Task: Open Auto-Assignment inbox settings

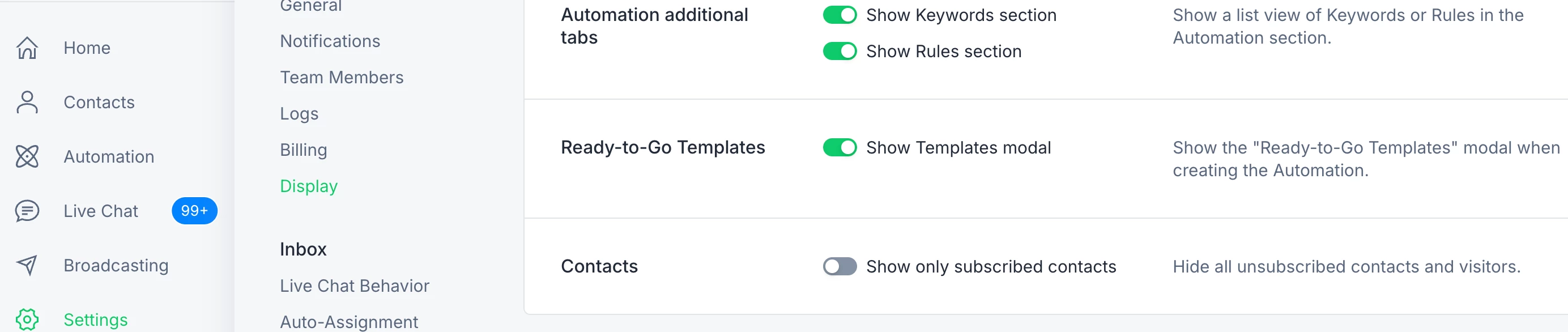Action: (x=349, y=322)
